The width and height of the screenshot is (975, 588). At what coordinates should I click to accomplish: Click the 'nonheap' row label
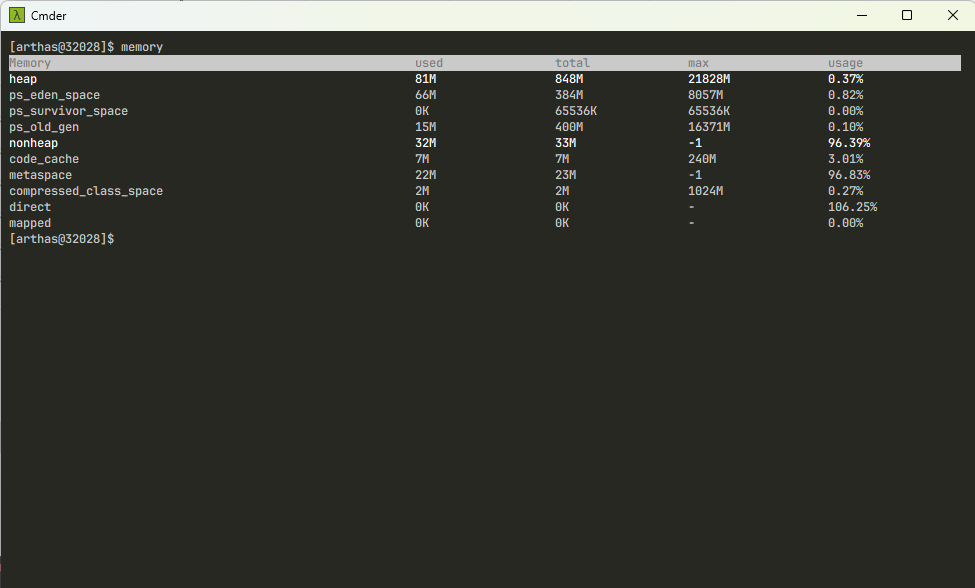click(x=34, y=143)
